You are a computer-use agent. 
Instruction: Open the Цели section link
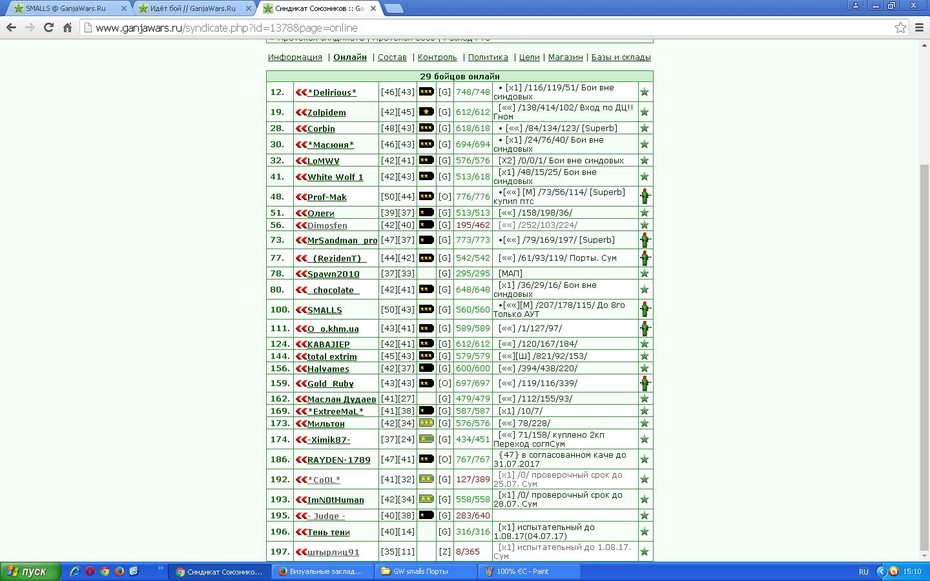[x=529, y=58]
